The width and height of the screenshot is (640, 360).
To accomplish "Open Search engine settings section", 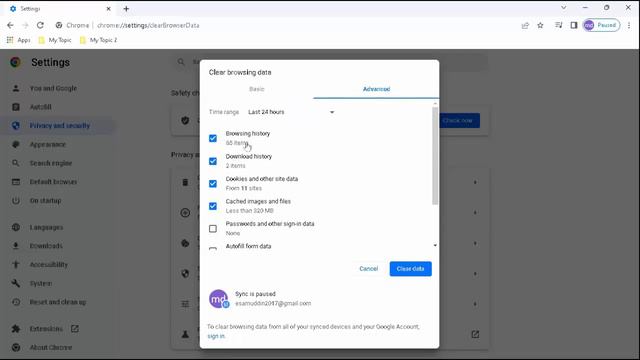I will [51, 163].
